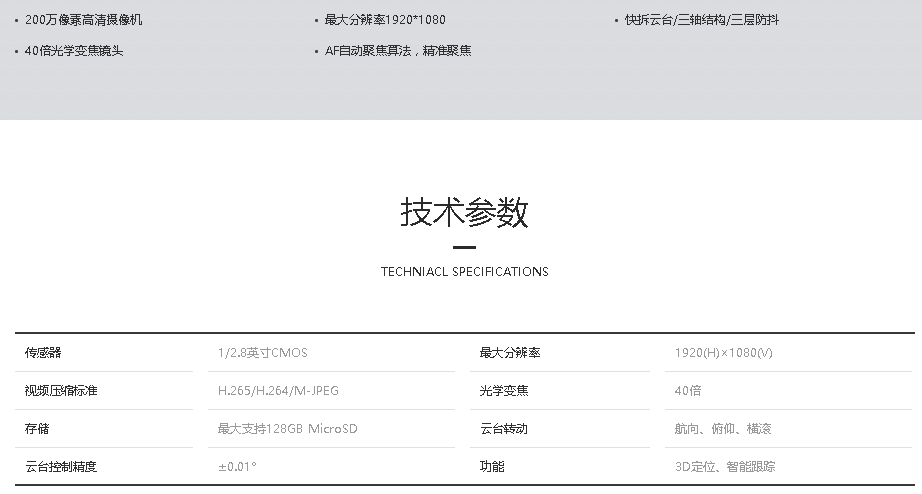
Task: Click the 技术参数 section heading
Action: 464,212
